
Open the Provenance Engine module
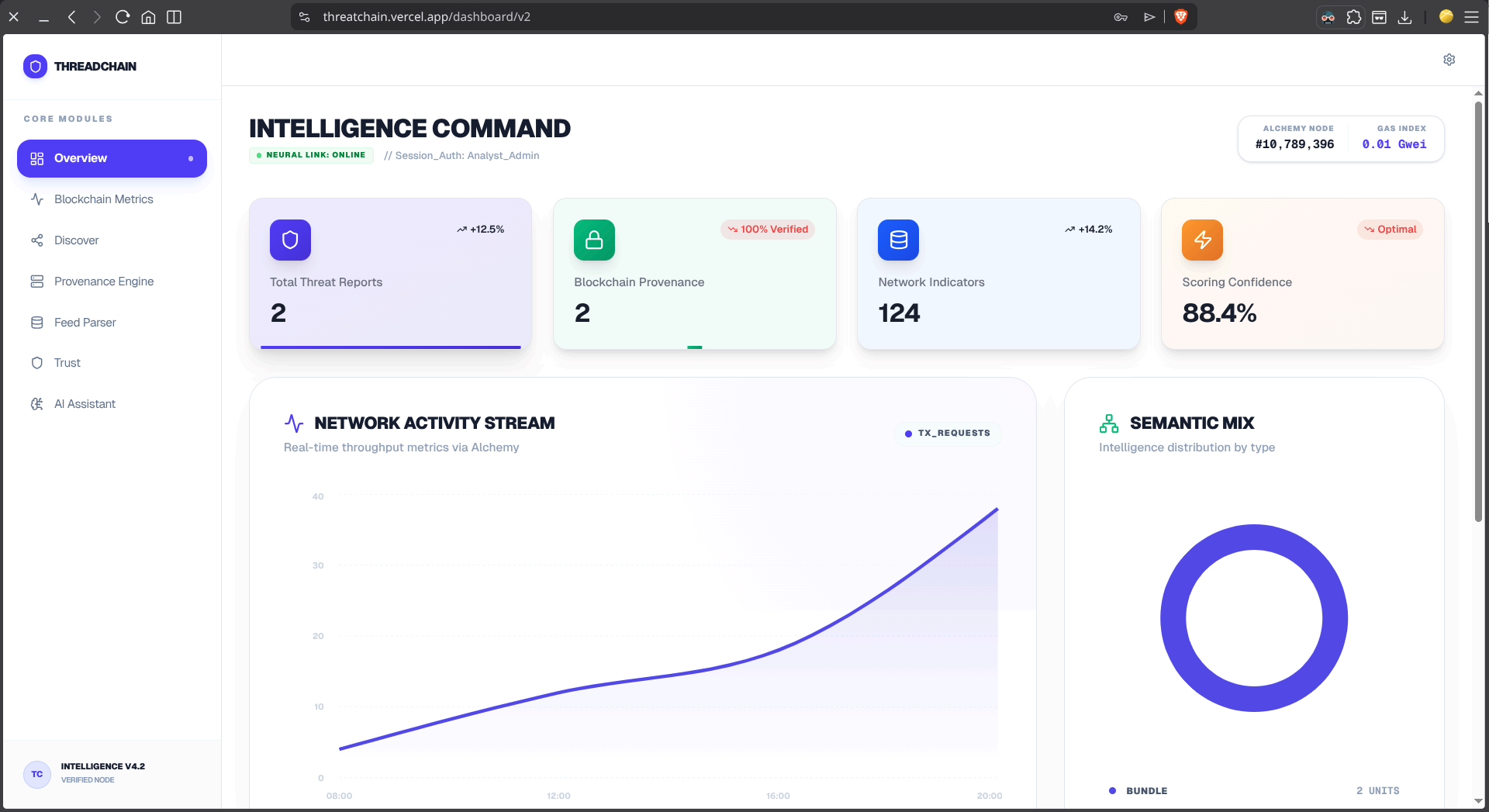[112, 282]
